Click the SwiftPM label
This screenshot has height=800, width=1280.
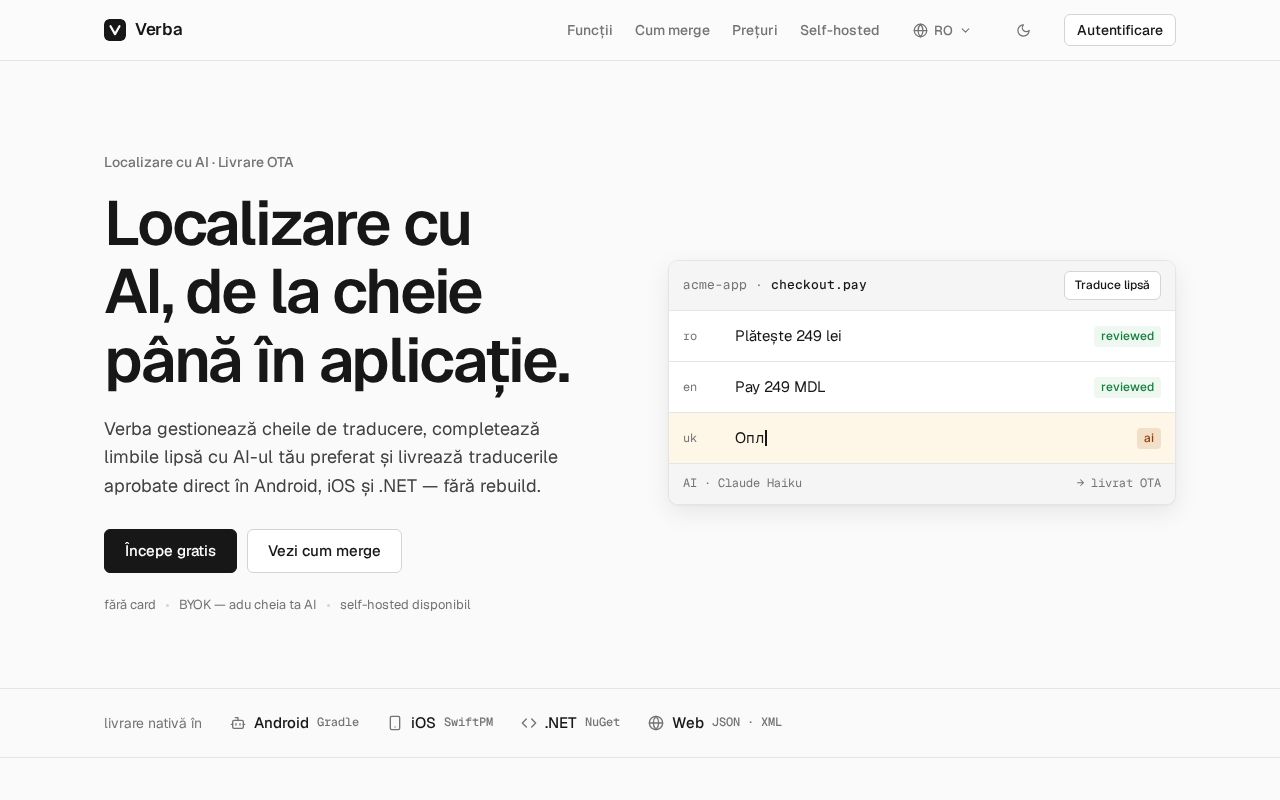click(x=468, y=723)
